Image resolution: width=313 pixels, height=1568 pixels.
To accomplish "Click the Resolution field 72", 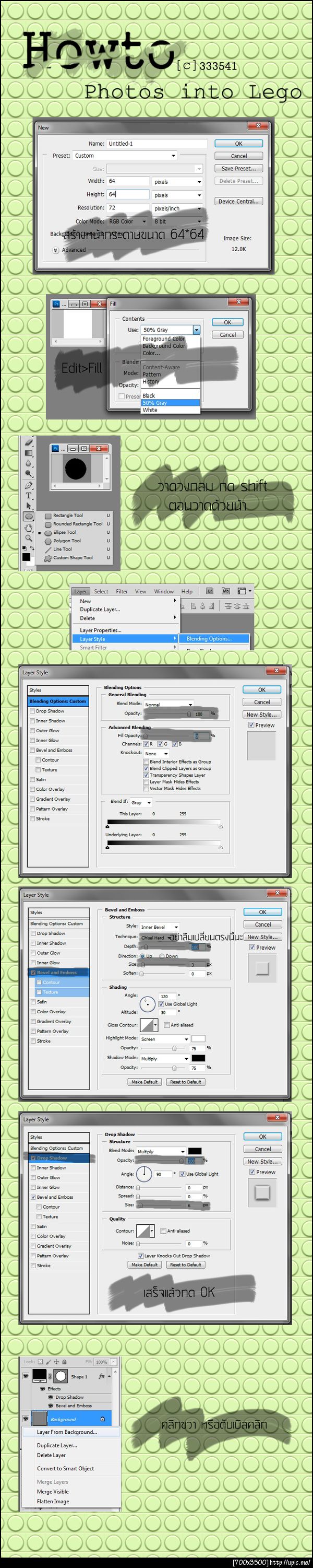I will (x=128, y=207).
